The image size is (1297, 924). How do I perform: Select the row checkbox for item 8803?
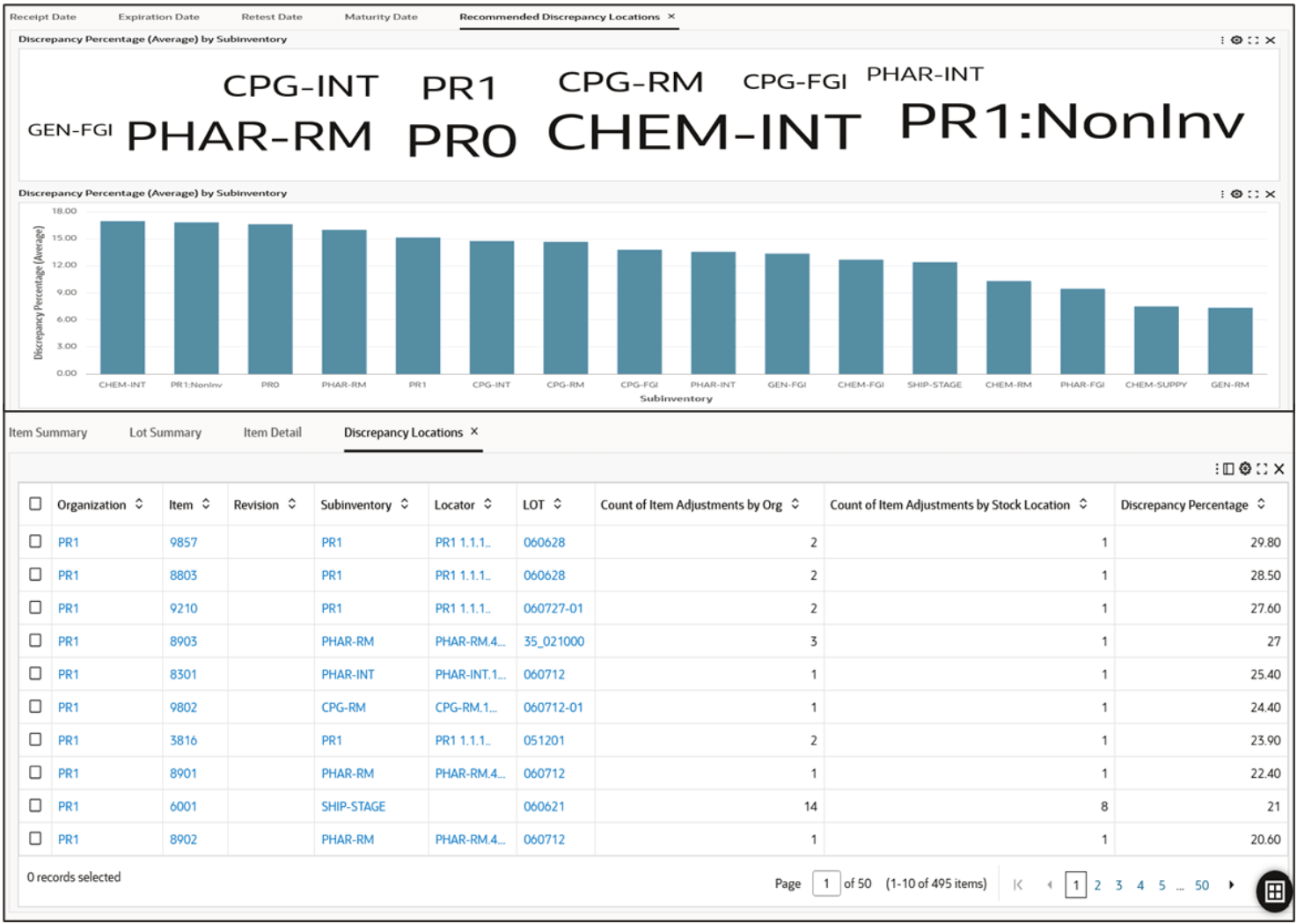35,575
